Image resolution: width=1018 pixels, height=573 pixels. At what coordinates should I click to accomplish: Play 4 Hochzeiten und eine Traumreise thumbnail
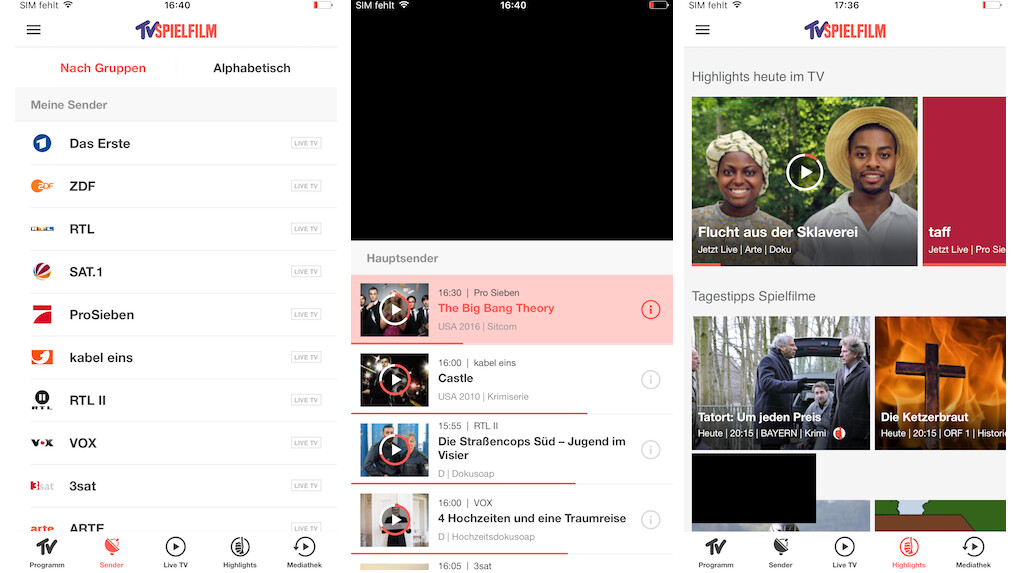[395, 520]
